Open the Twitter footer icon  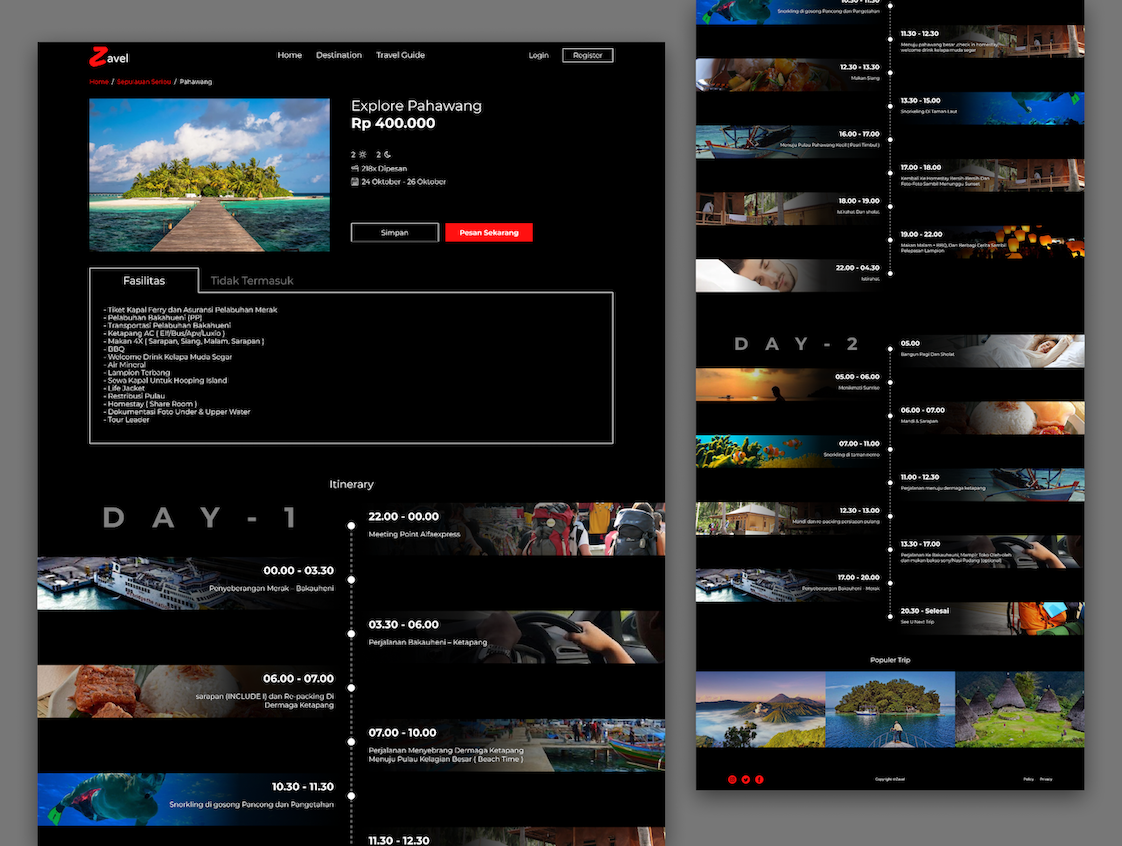coord(746,779)
